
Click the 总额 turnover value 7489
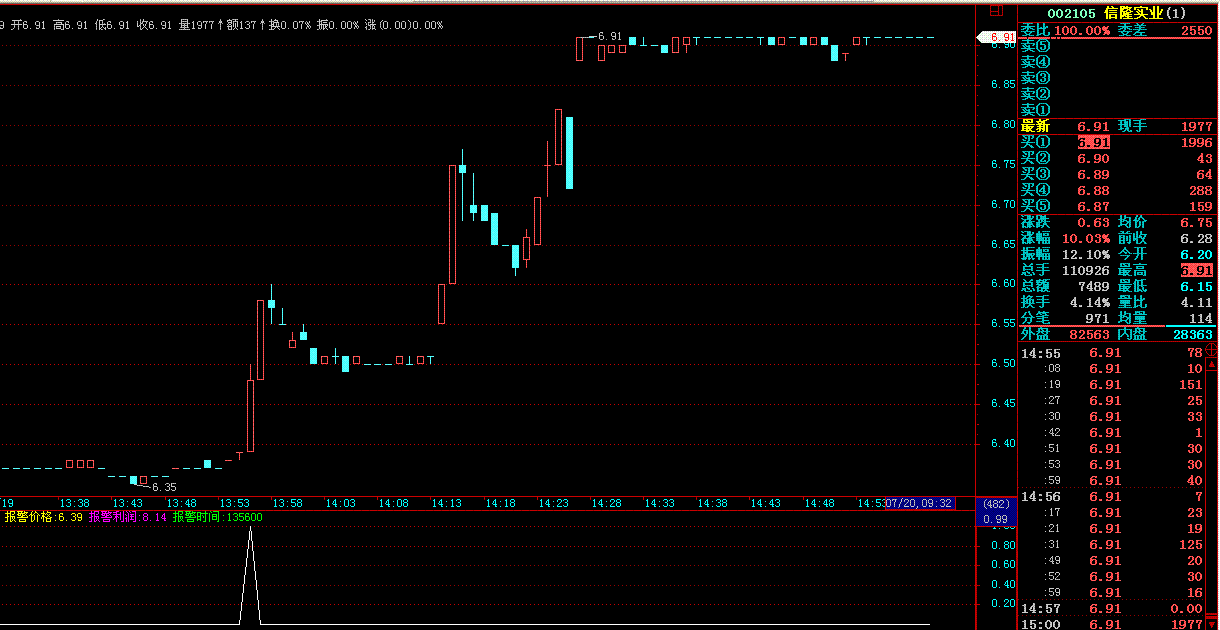(1093, 286)
